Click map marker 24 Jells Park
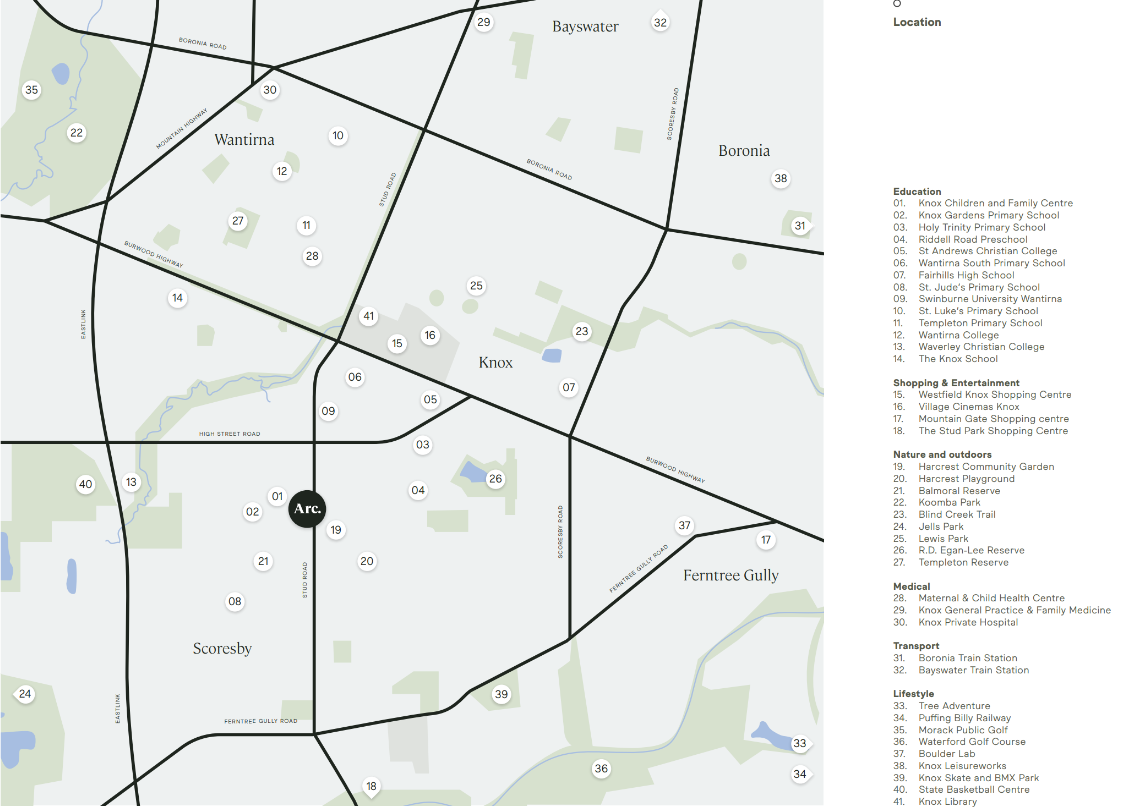Screen dimensions: 1130x811 [25, 694]
